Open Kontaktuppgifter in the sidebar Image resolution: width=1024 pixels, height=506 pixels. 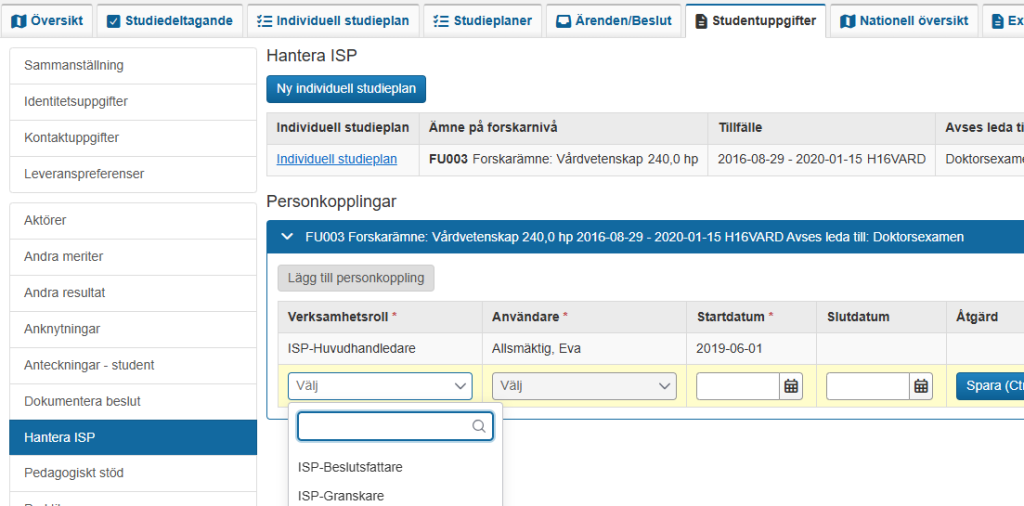(x=133, y=138)
